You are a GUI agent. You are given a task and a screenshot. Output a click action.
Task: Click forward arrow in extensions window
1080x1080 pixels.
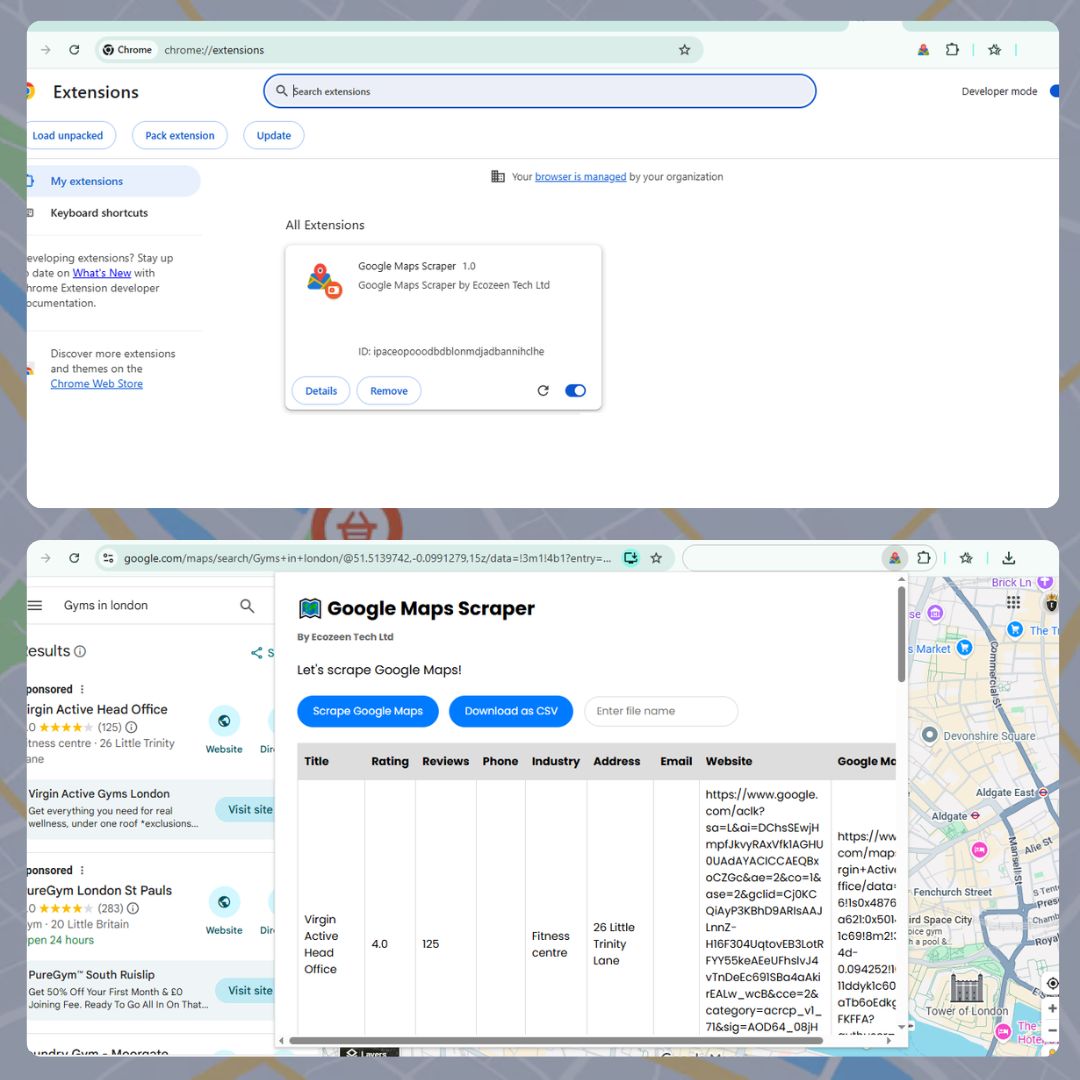click(45, 50)
